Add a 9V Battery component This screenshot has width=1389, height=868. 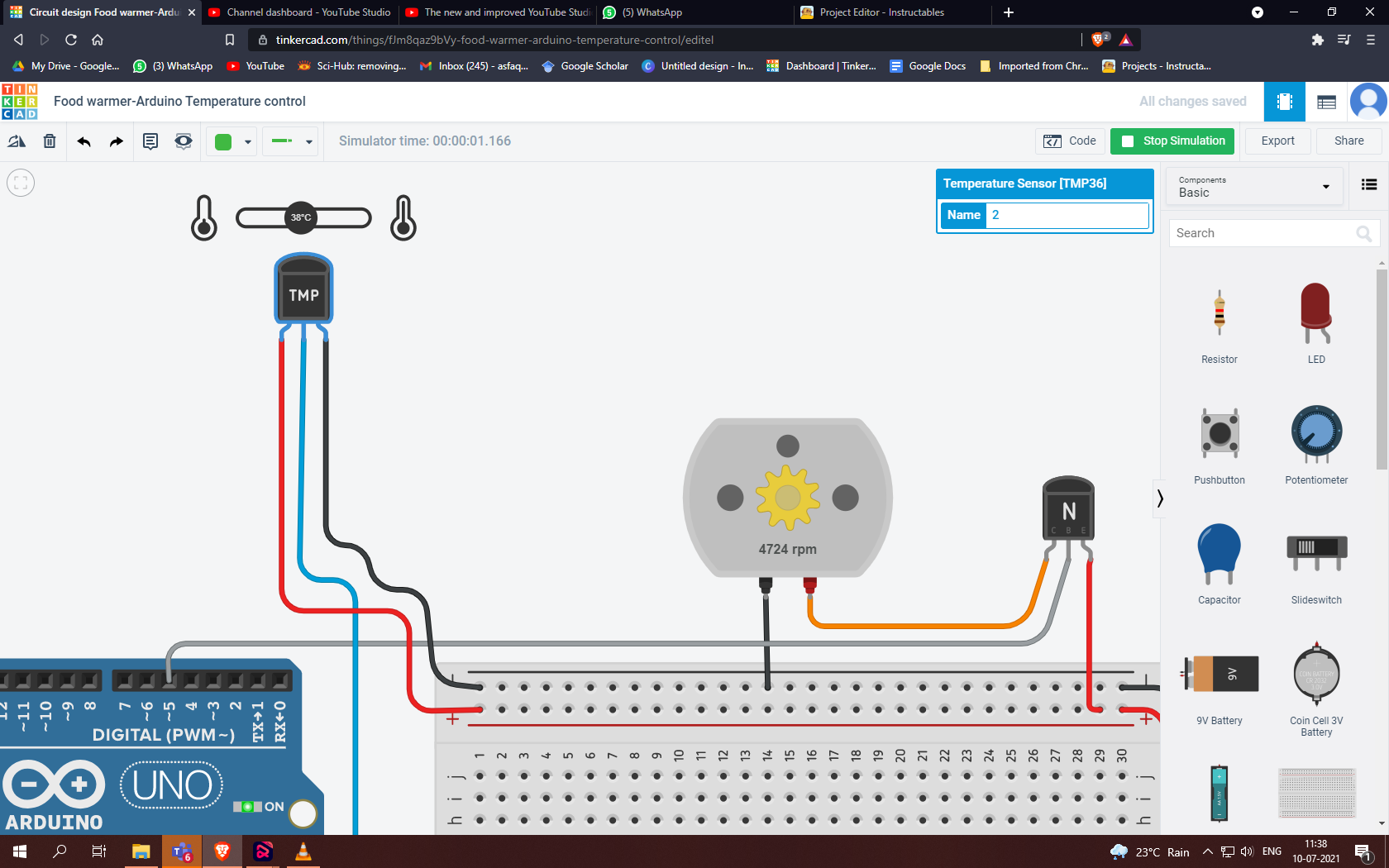[1219, 676]
